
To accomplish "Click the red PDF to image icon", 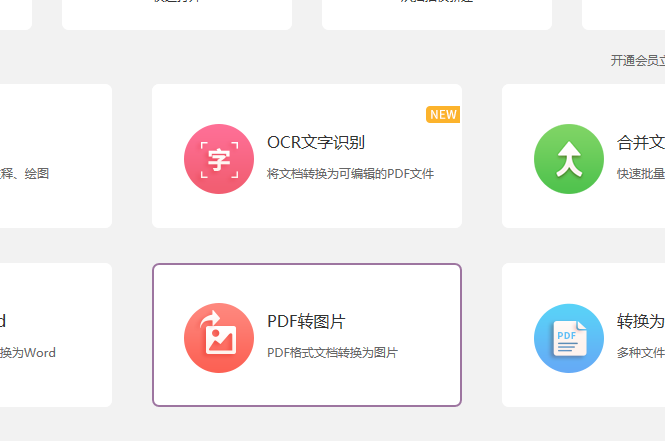I will (219, 338).
